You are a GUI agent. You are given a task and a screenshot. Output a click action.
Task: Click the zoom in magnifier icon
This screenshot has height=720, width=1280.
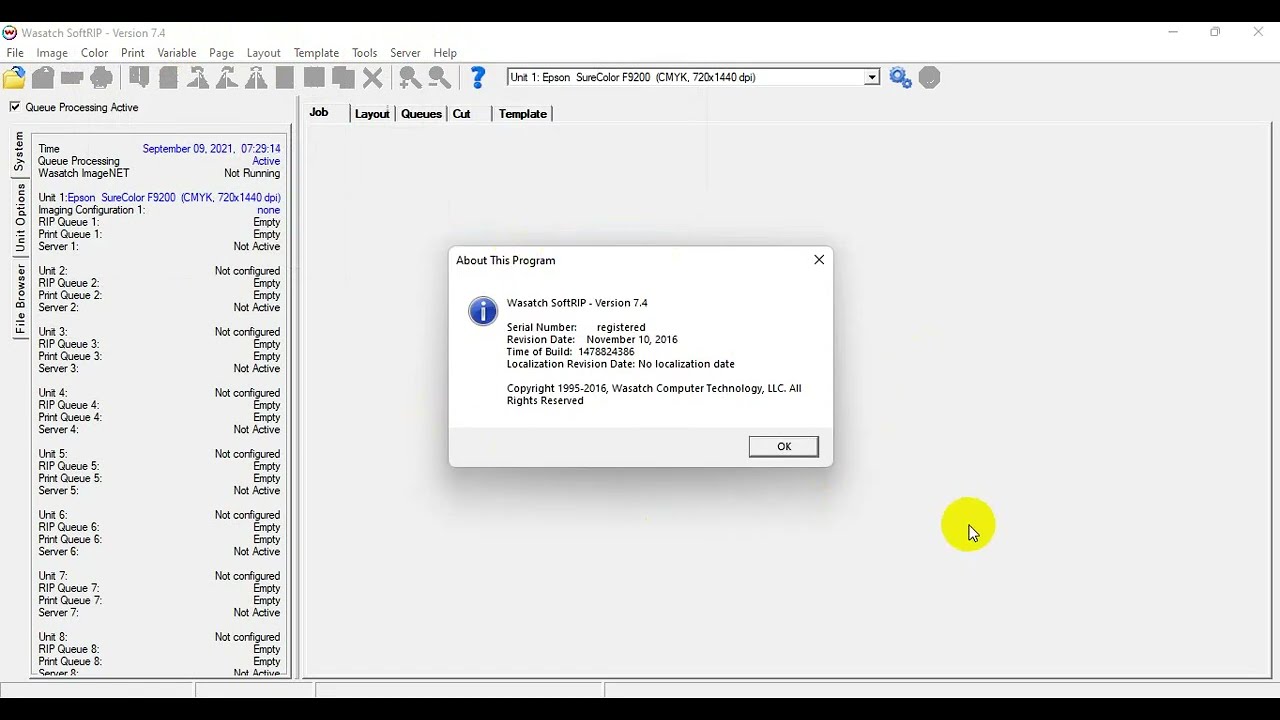click(x=409, y=78)
